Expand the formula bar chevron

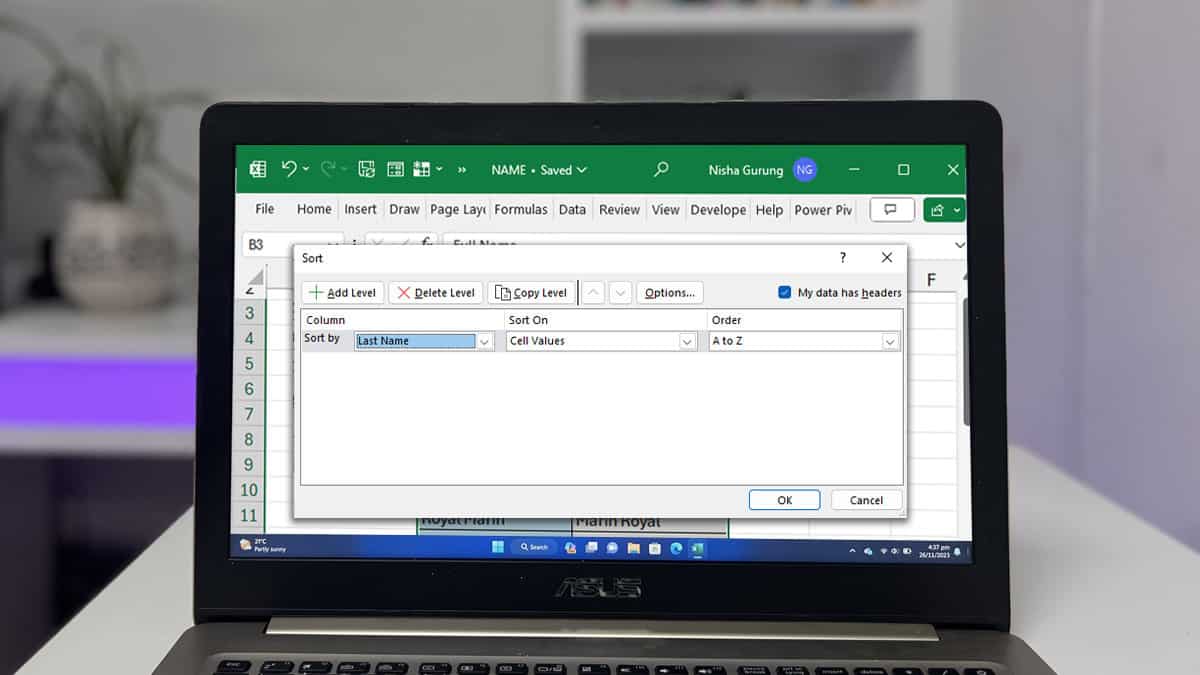(960, 244)
